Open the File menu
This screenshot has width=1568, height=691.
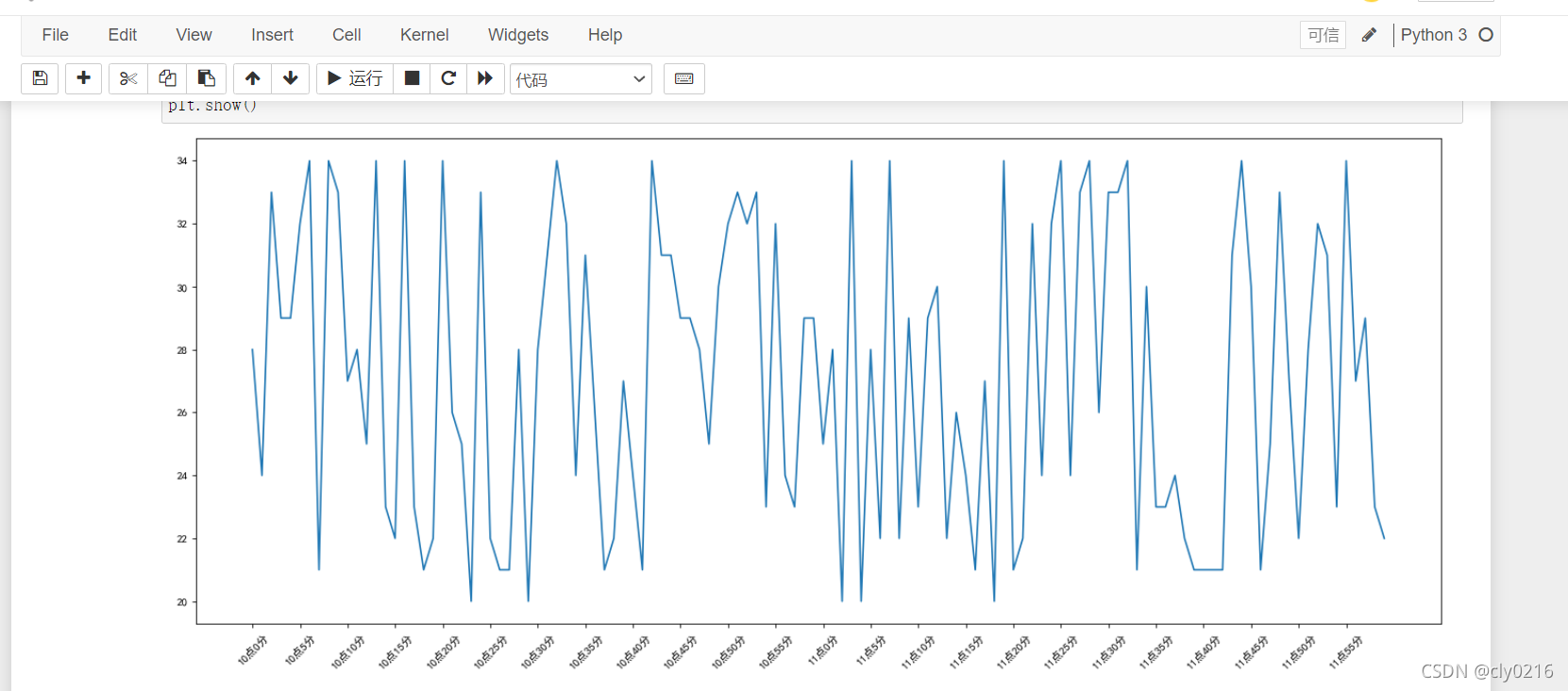[56, 35]
